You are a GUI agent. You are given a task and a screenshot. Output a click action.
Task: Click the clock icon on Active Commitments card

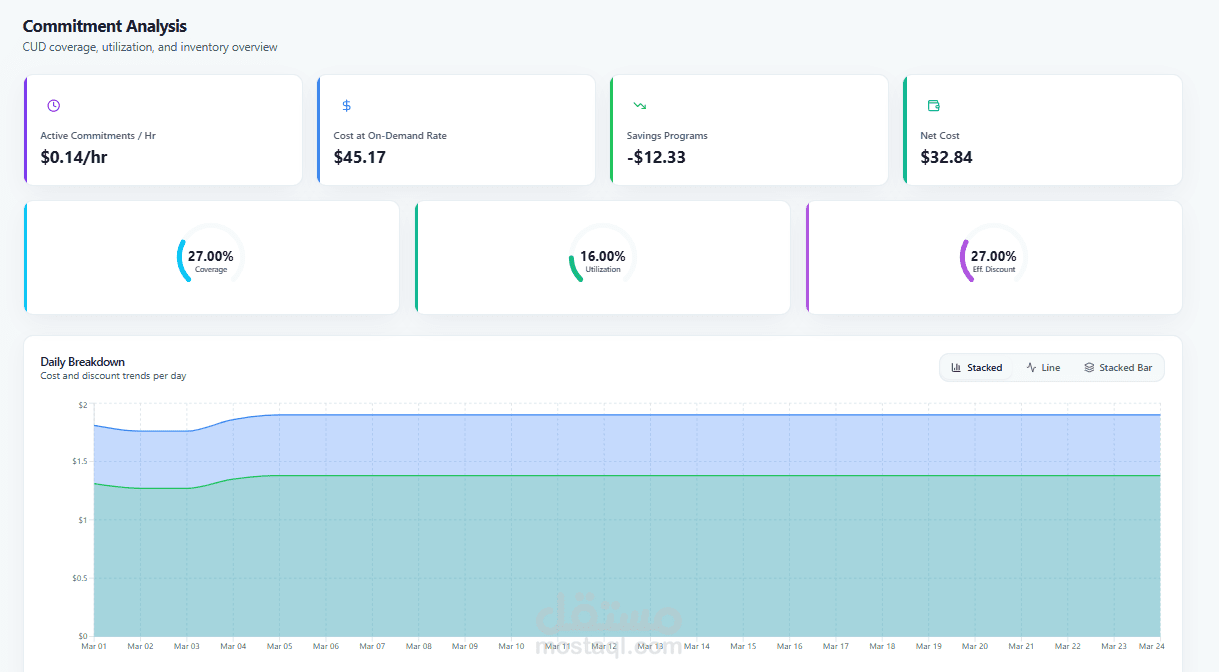tap(54, 106)
